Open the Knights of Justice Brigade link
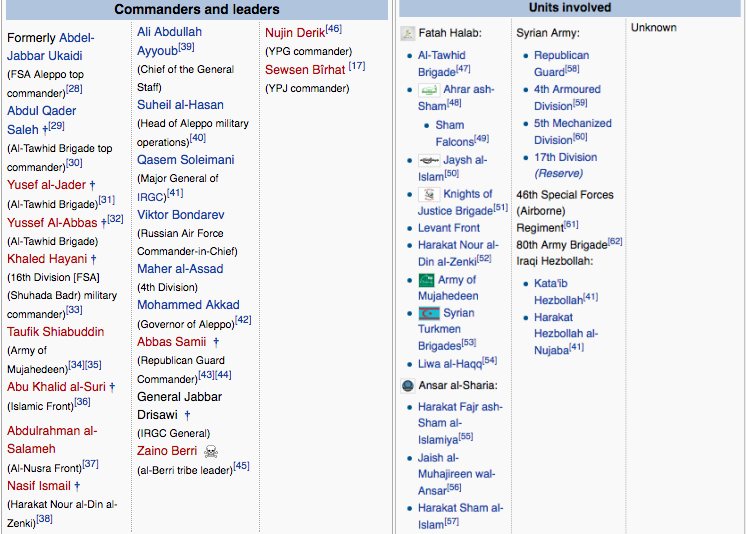 tap(455, 202)
